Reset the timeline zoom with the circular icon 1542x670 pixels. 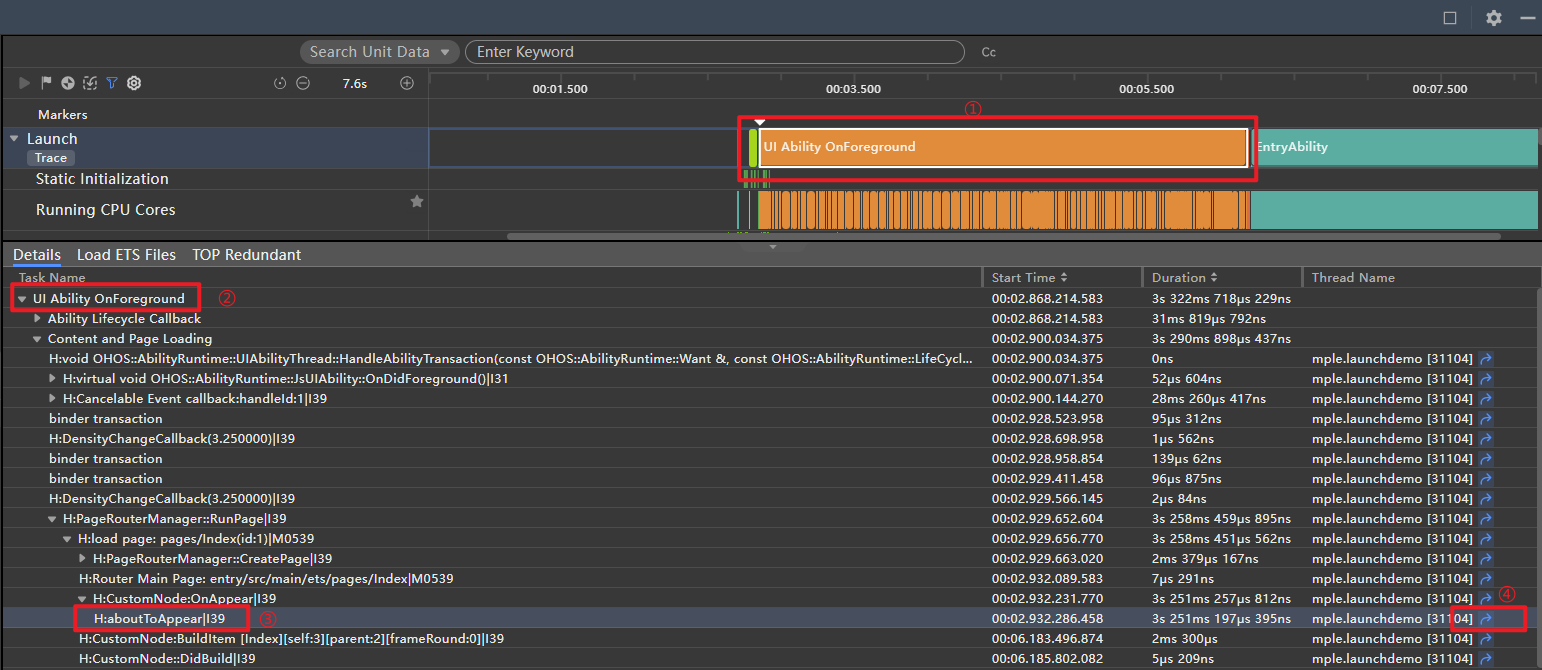click(x=280, y=84)
